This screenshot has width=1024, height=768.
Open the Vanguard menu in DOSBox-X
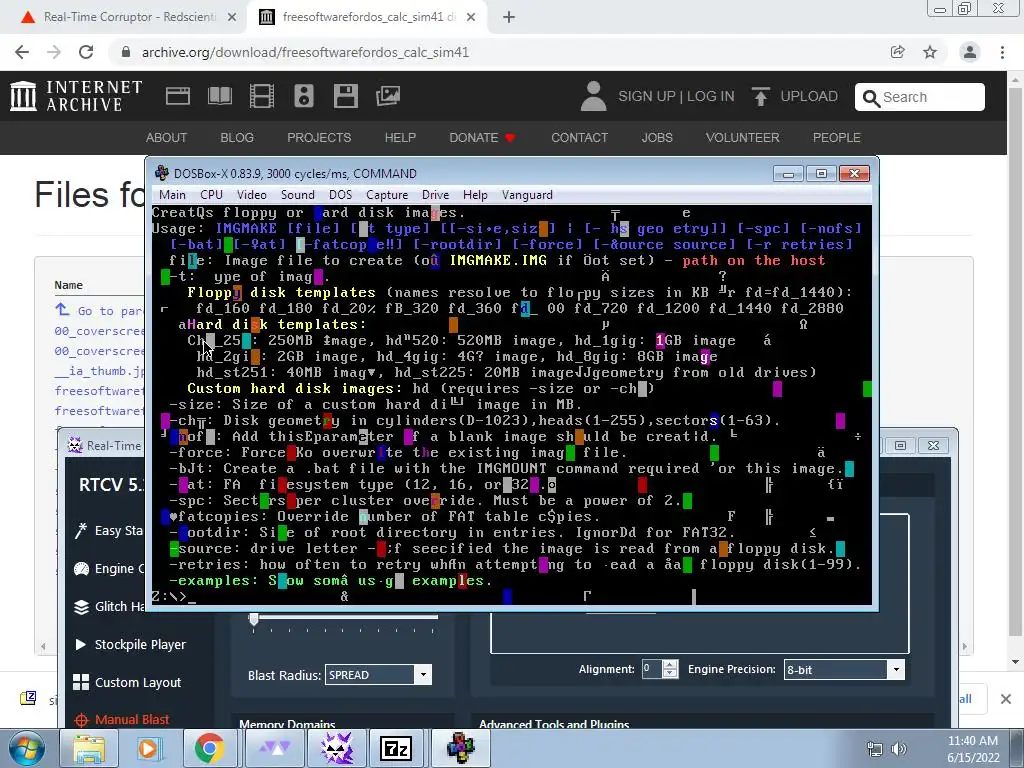point(527,195)
